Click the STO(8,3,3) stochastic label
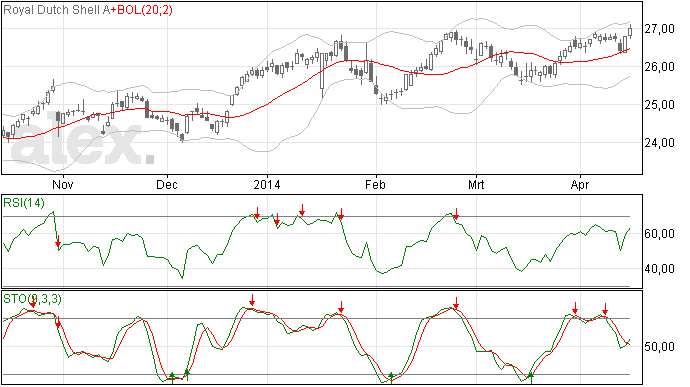The height and width of the screenshot is (387, 690). click(x=33, y=299)
